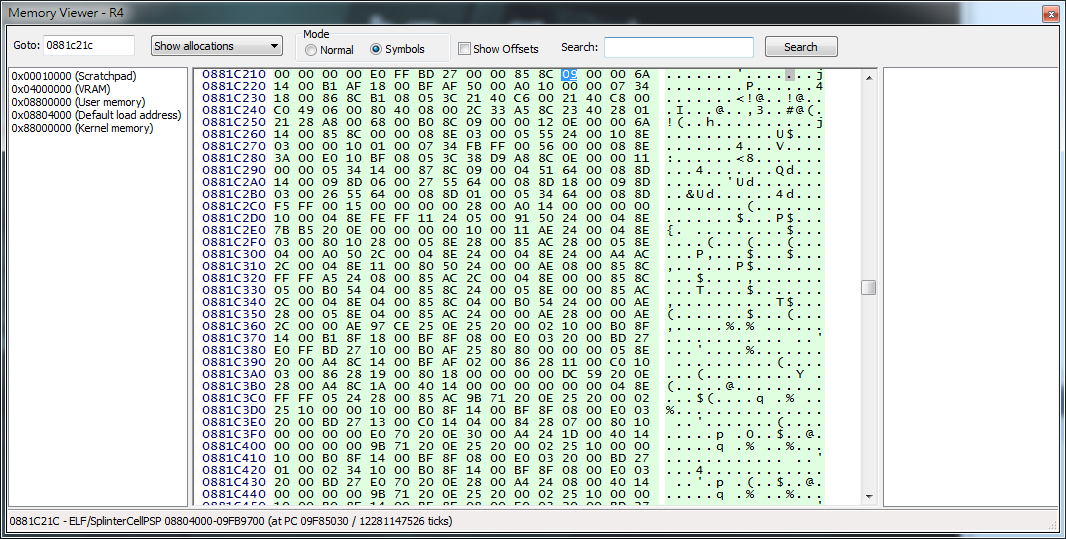Click address label 0881C270
The width and height of the screenshot is (1066, 539).
pos(234,146)
